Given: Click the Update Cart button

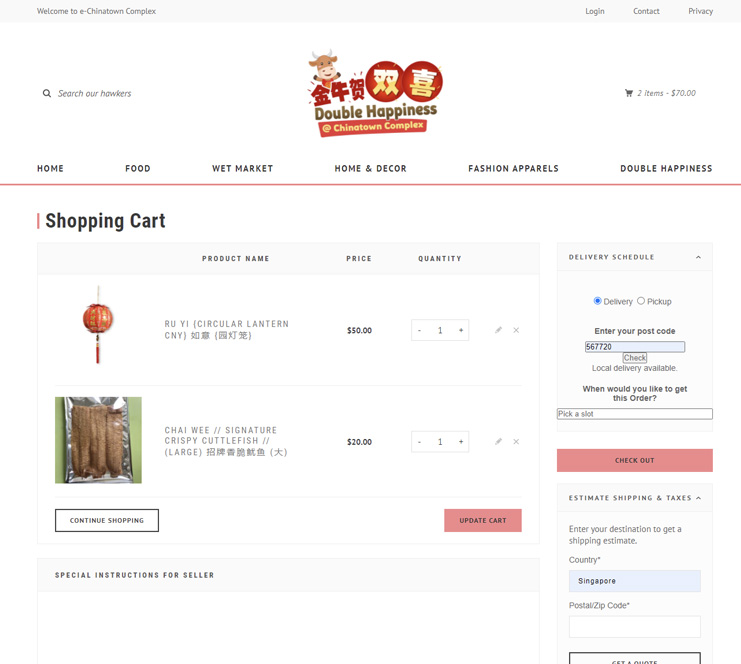Looking at the screenshot, I should [x=482, y=520].
